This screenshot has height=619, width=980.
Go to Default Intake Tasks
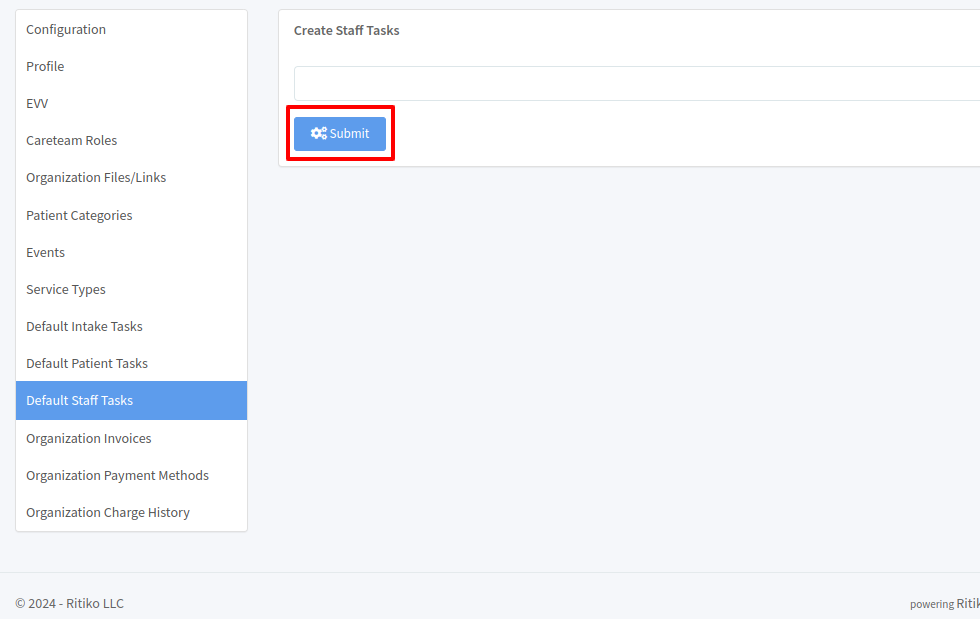84,327
